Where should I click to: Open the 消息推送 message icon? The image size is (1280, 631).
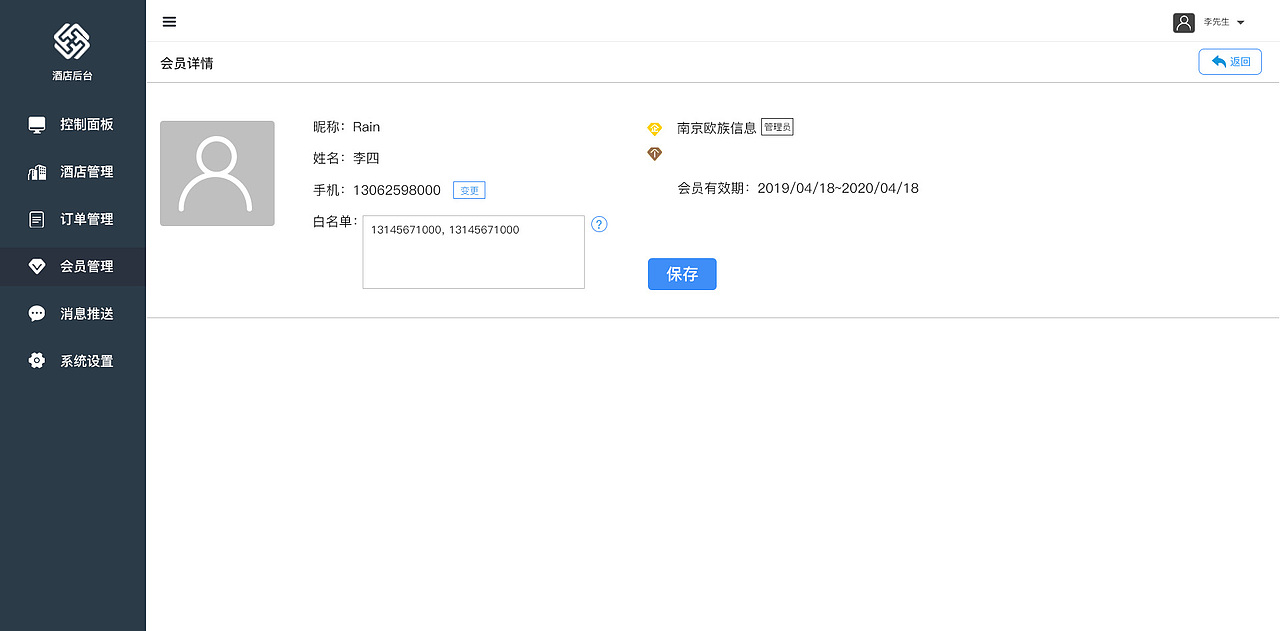pos(37,313)
